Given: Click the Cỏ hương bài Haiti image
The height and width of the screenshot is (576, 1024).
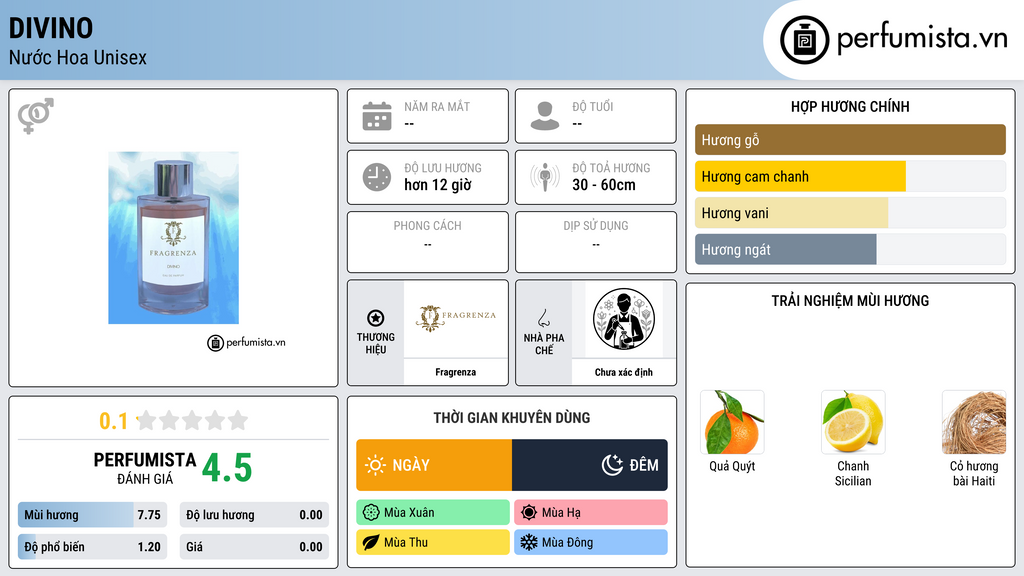Looking at the screenshot, I should (x=974, y=422).
